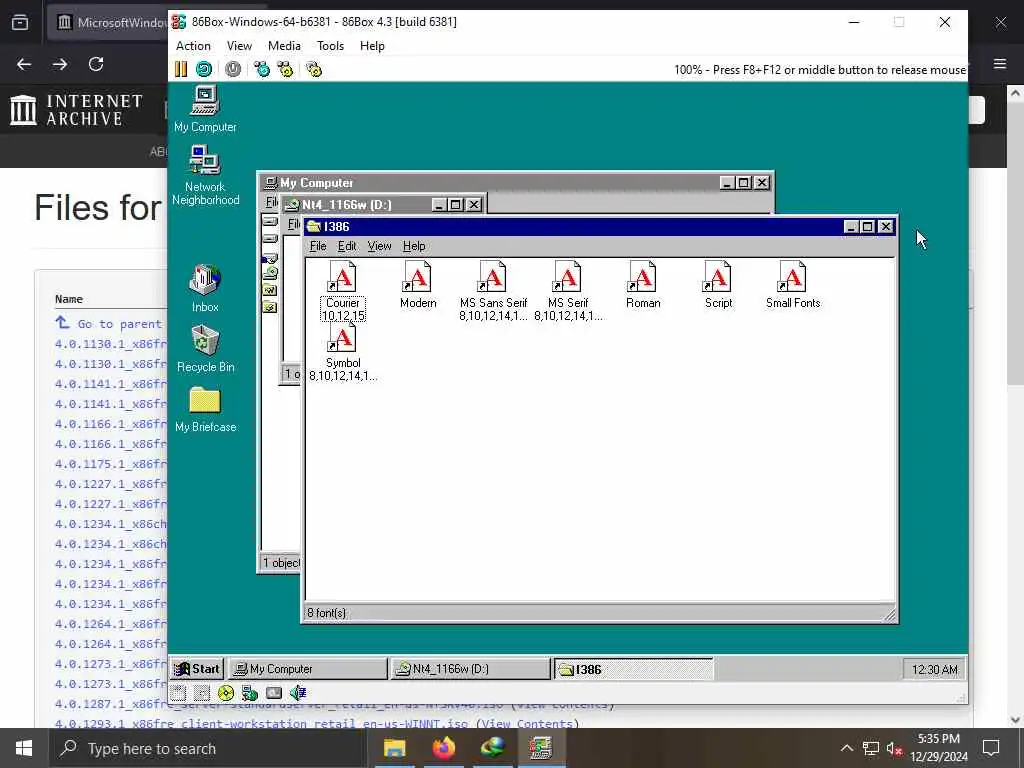Pause the 86Box emulation
1024x768 pixels.
181,69
